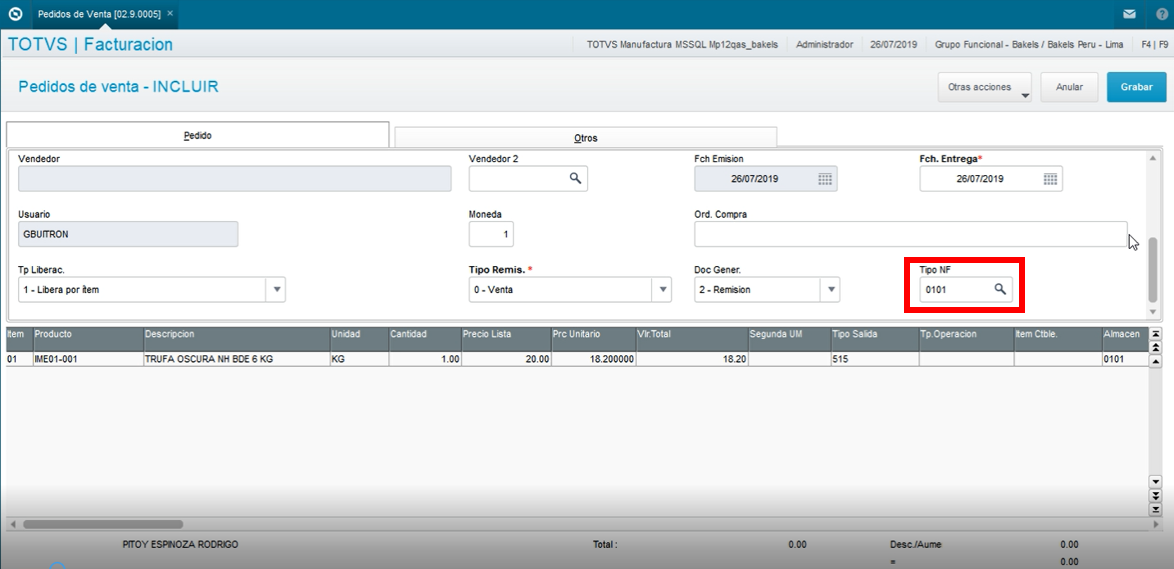
Task: Click the Tipo Salida cell 515
Action: [875, 359]
